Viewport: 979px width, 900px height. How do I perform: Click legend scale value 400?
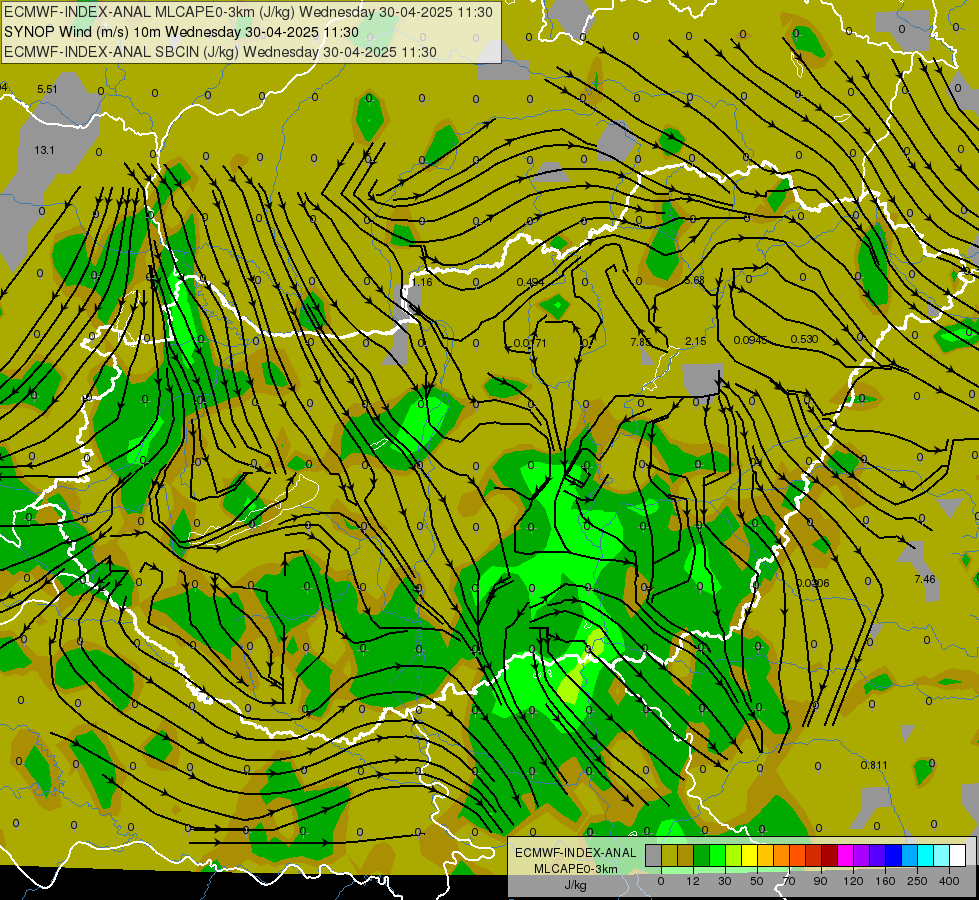pos(949,881)
